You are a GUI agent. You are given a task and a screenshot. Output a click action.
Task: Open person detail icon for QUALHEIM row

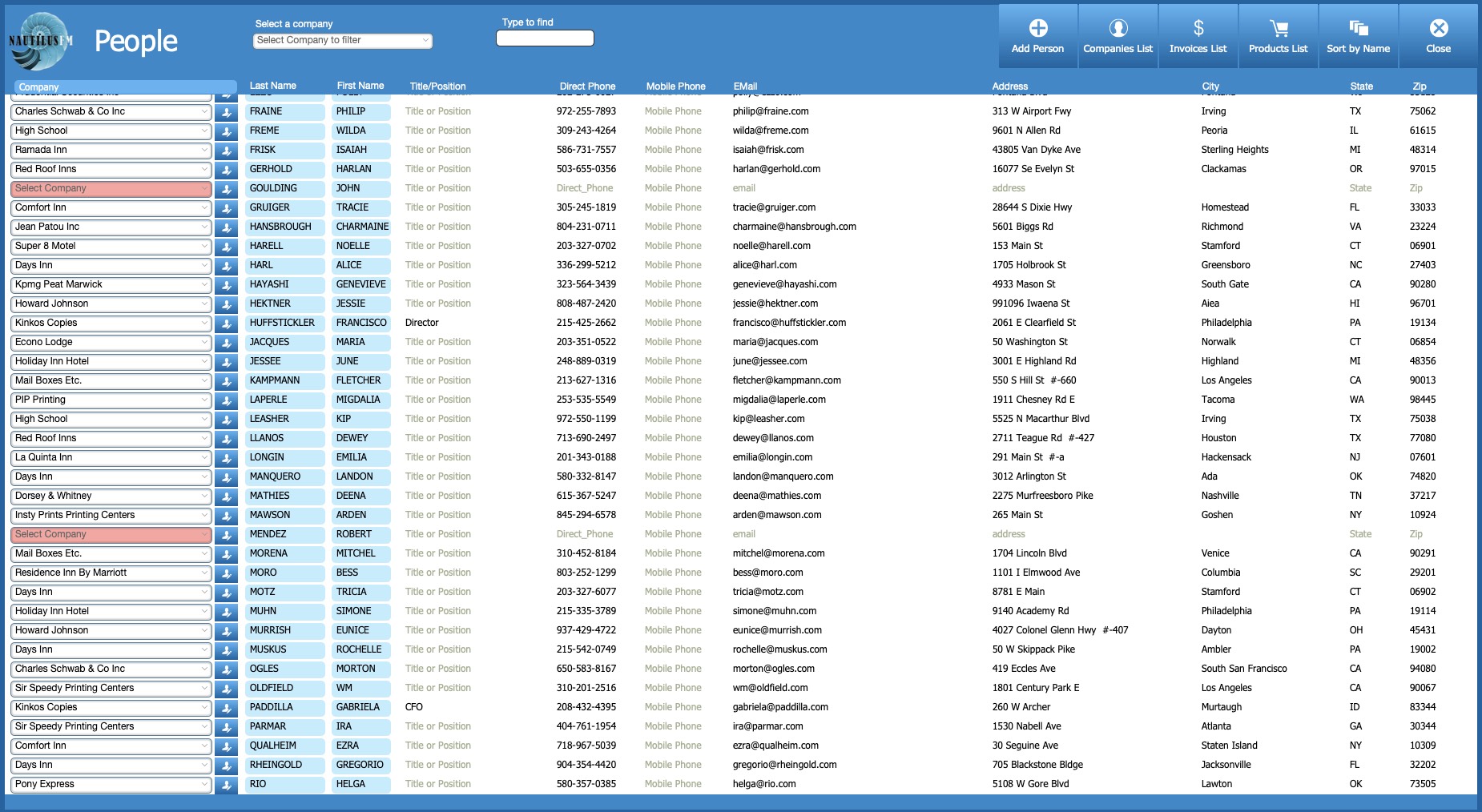[x=226, y=746]
